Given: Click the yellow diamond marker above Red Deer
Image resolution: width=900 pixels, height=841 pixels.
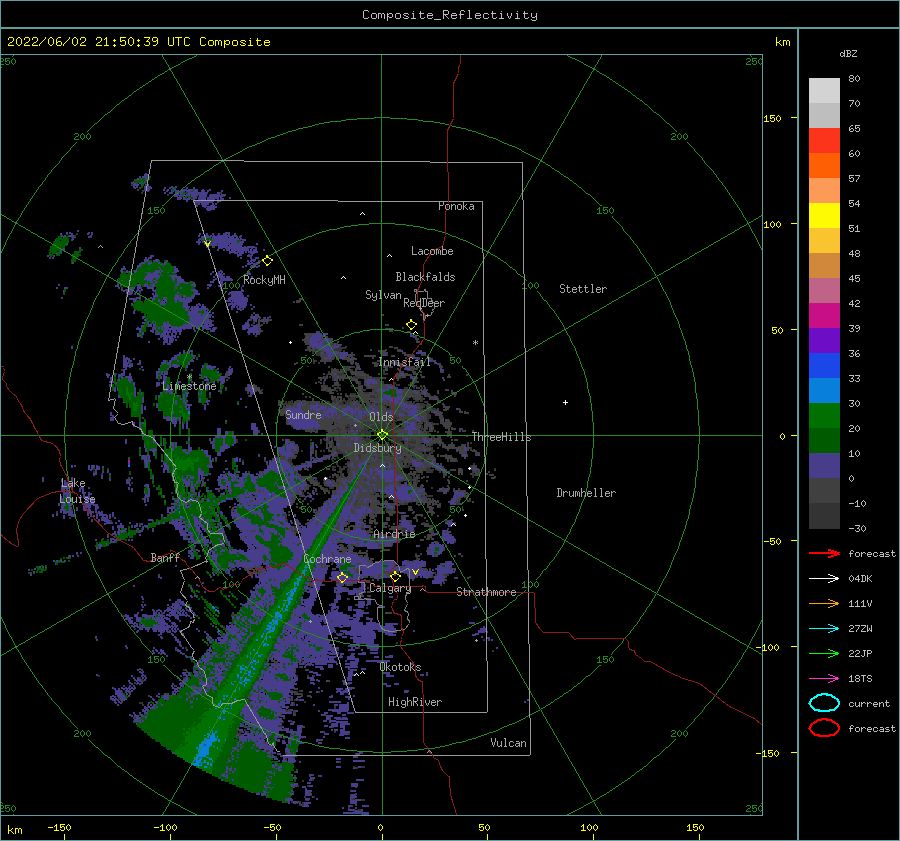Looking at the screenshot, I should 411,325.
